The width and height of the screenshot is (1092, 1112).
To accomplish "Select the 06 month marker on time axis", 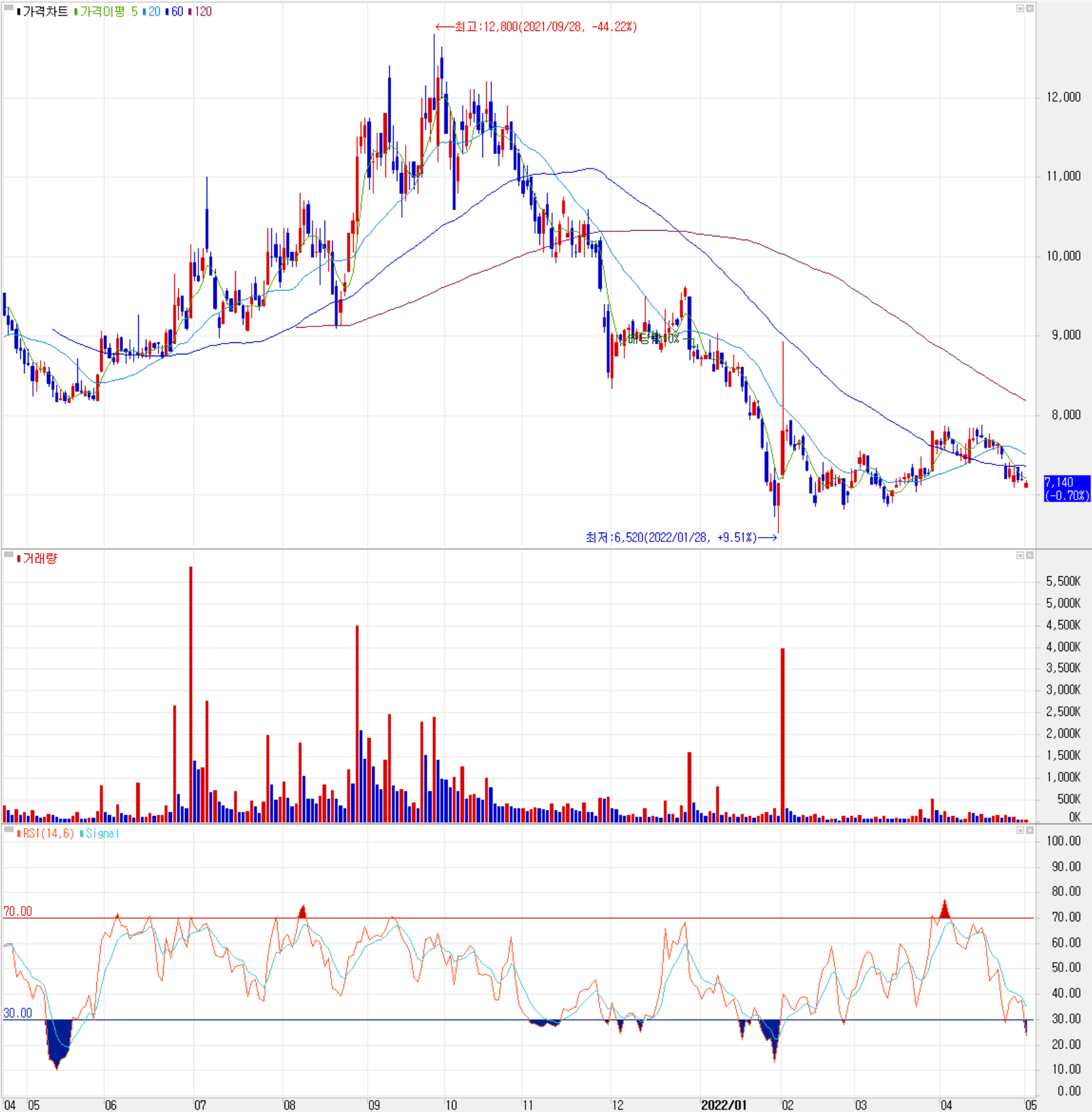I will [111, 1105].
